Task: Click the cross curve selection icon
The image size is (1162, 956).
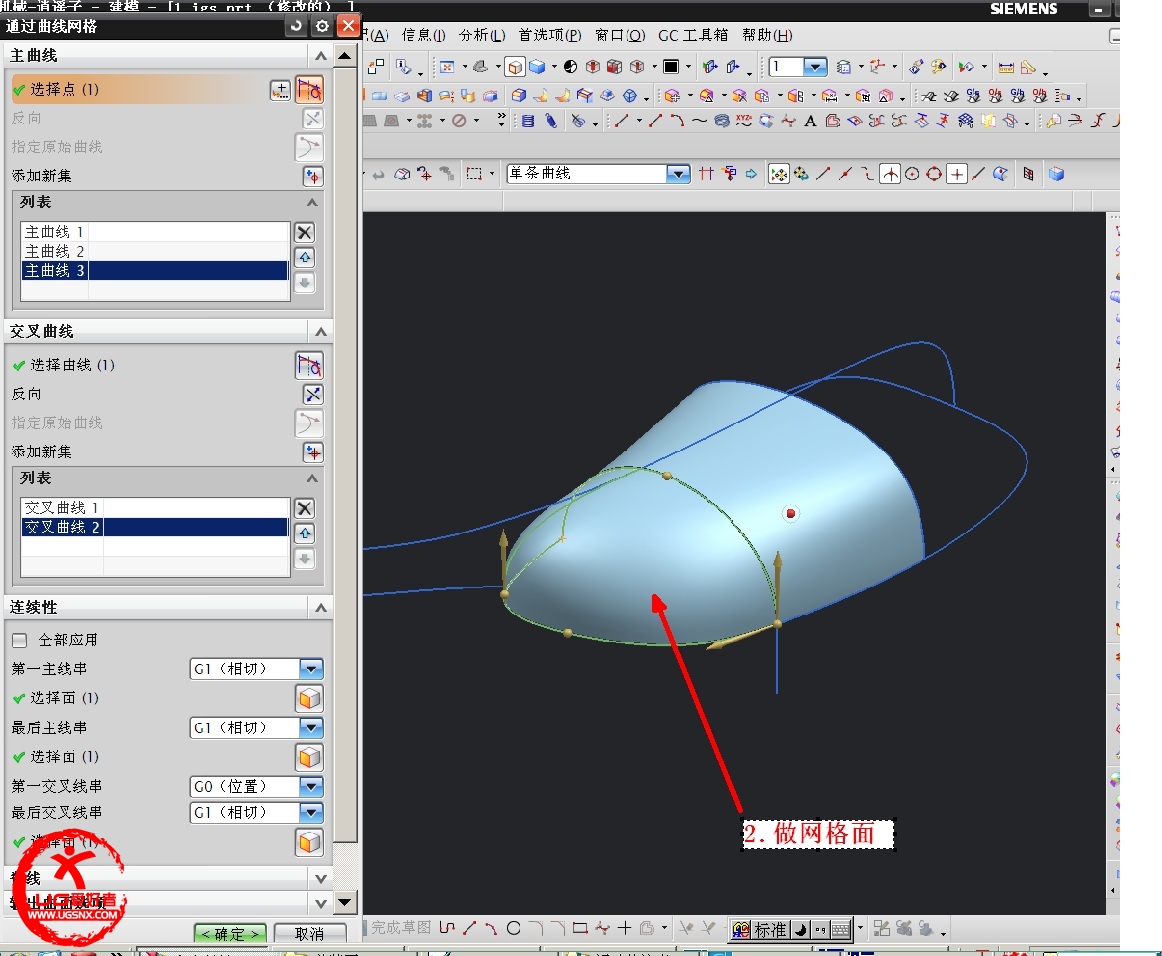Action: click(309, 365)
